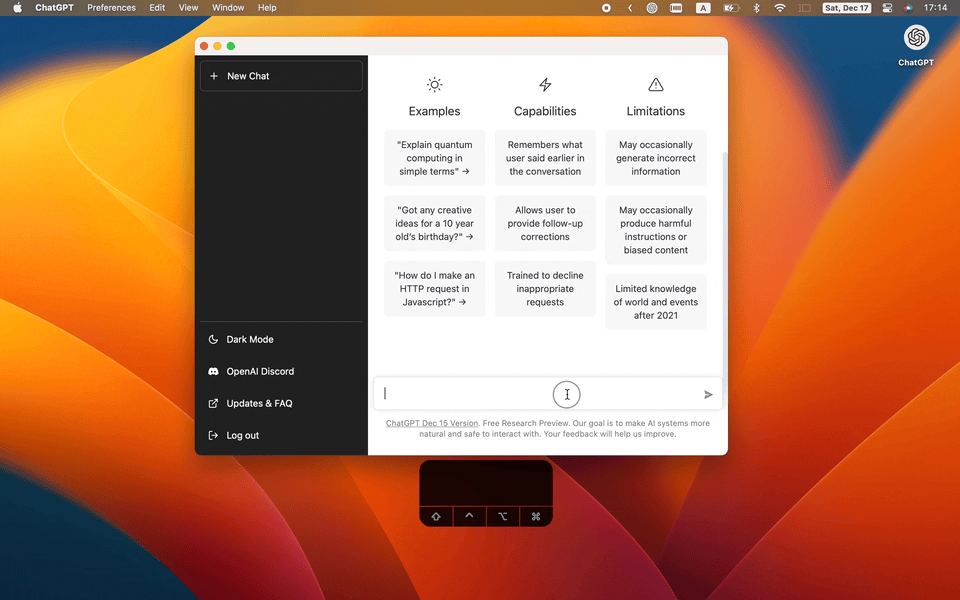Click the Limitations warning triangle icon

[x=655, y=84]
